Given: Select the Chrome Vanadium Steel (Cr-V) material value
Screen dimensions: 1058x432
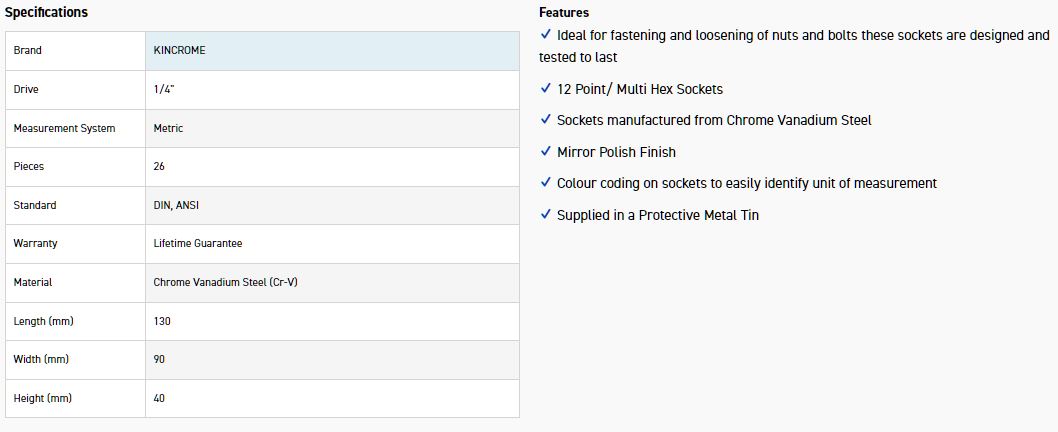Looking at the screenshot, I should [225, 282].
